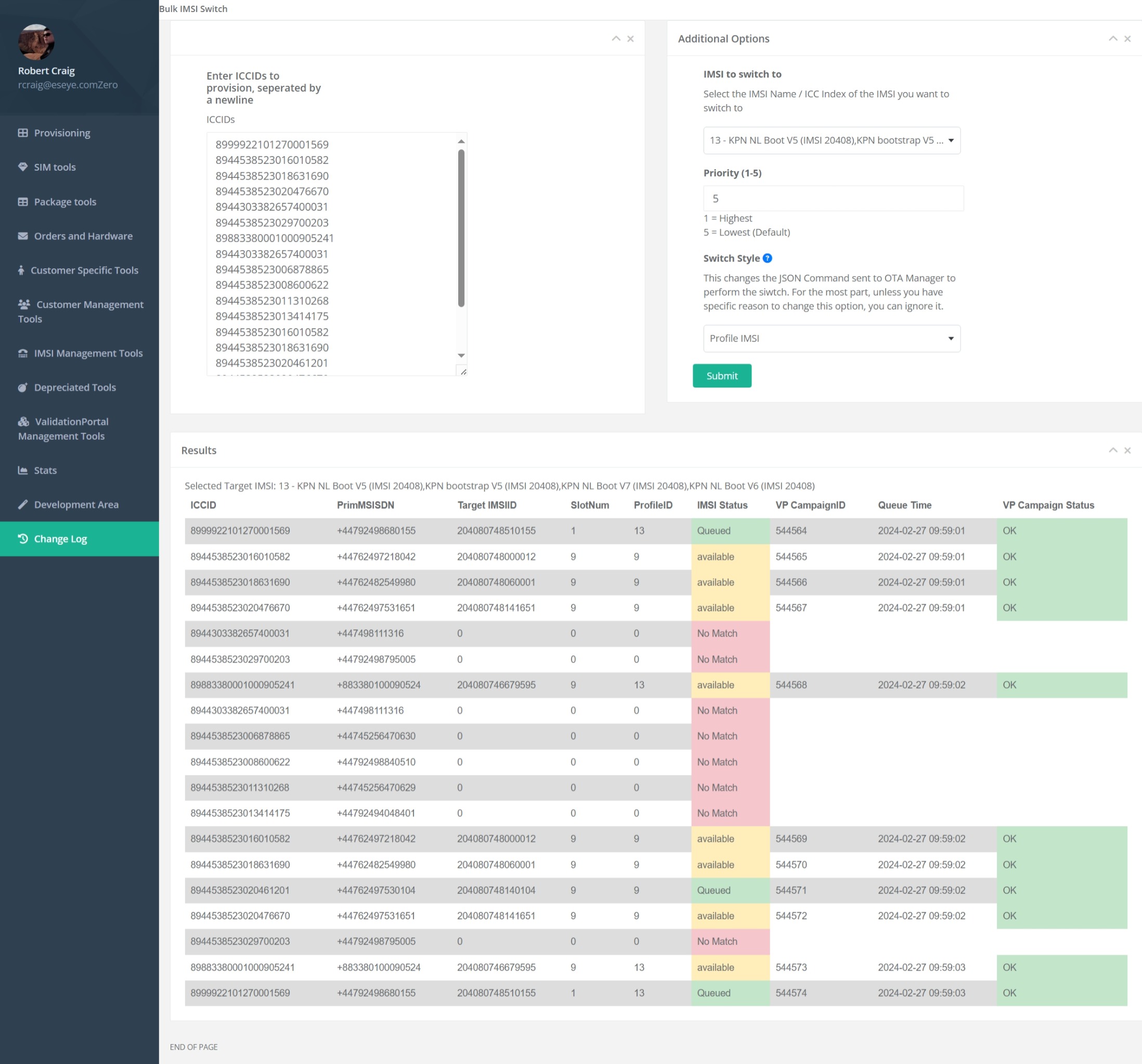Click the ICCIDs textarea scrollbar down arrow

[x=461, y=356]
